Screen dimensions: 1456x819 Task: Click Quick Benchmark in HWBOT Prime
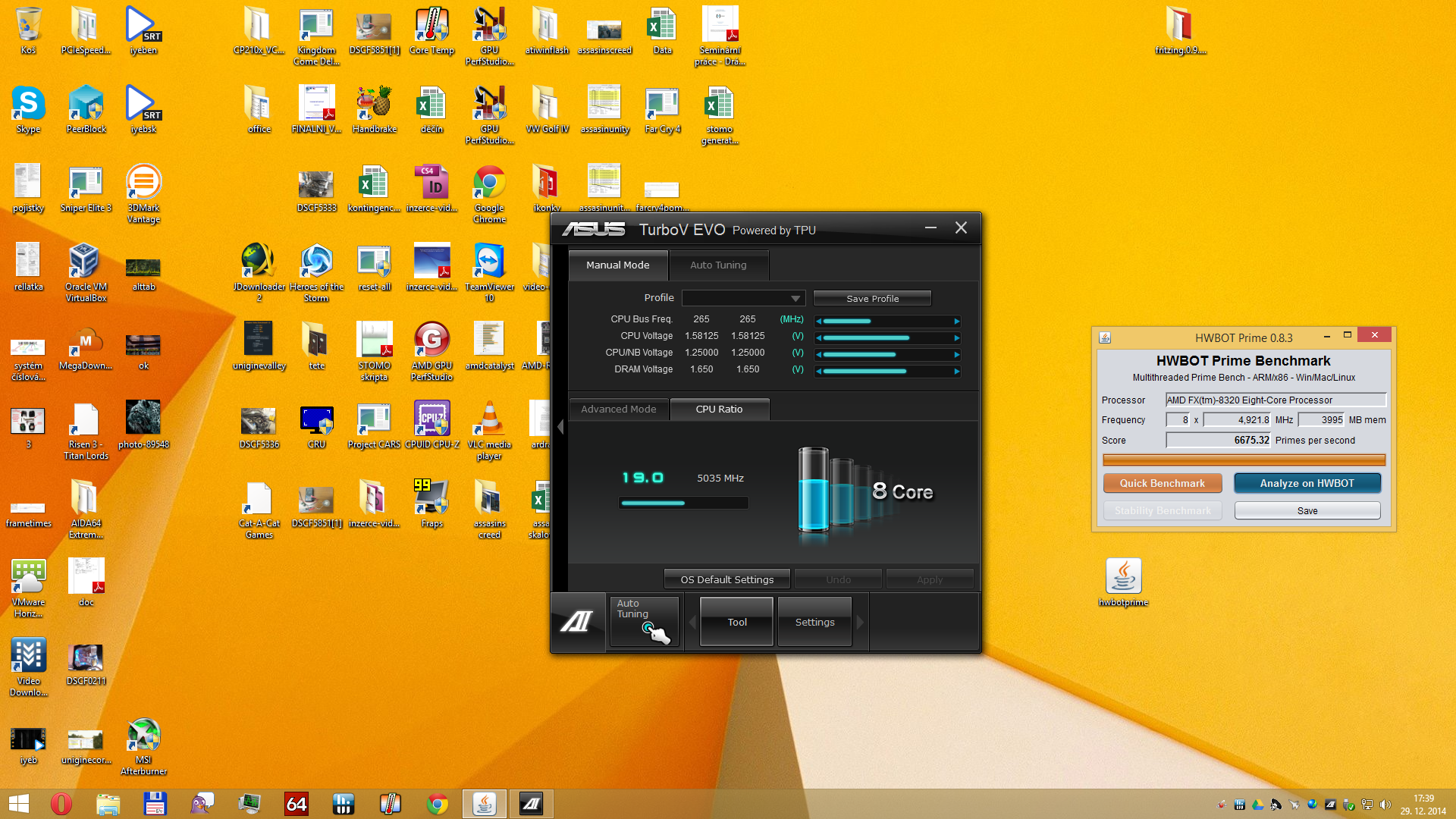[x=1162, y=483]
